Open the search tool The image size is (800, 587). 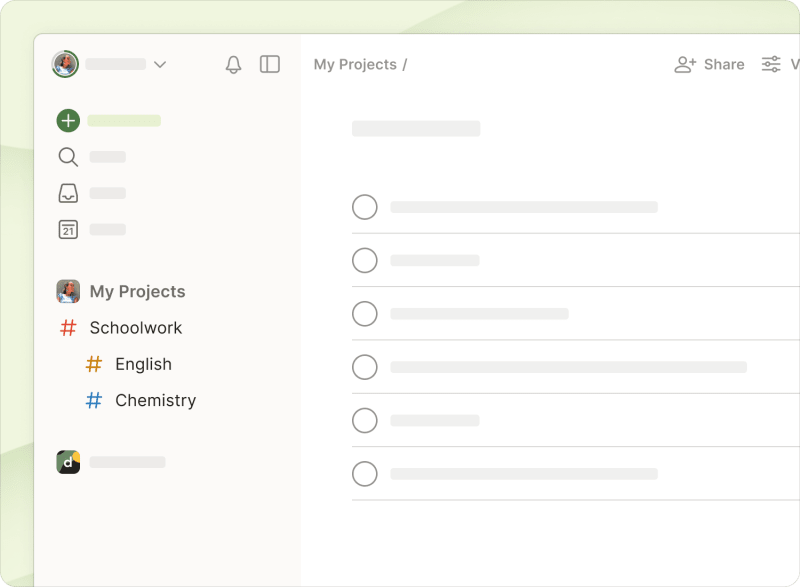coord(67,157)
